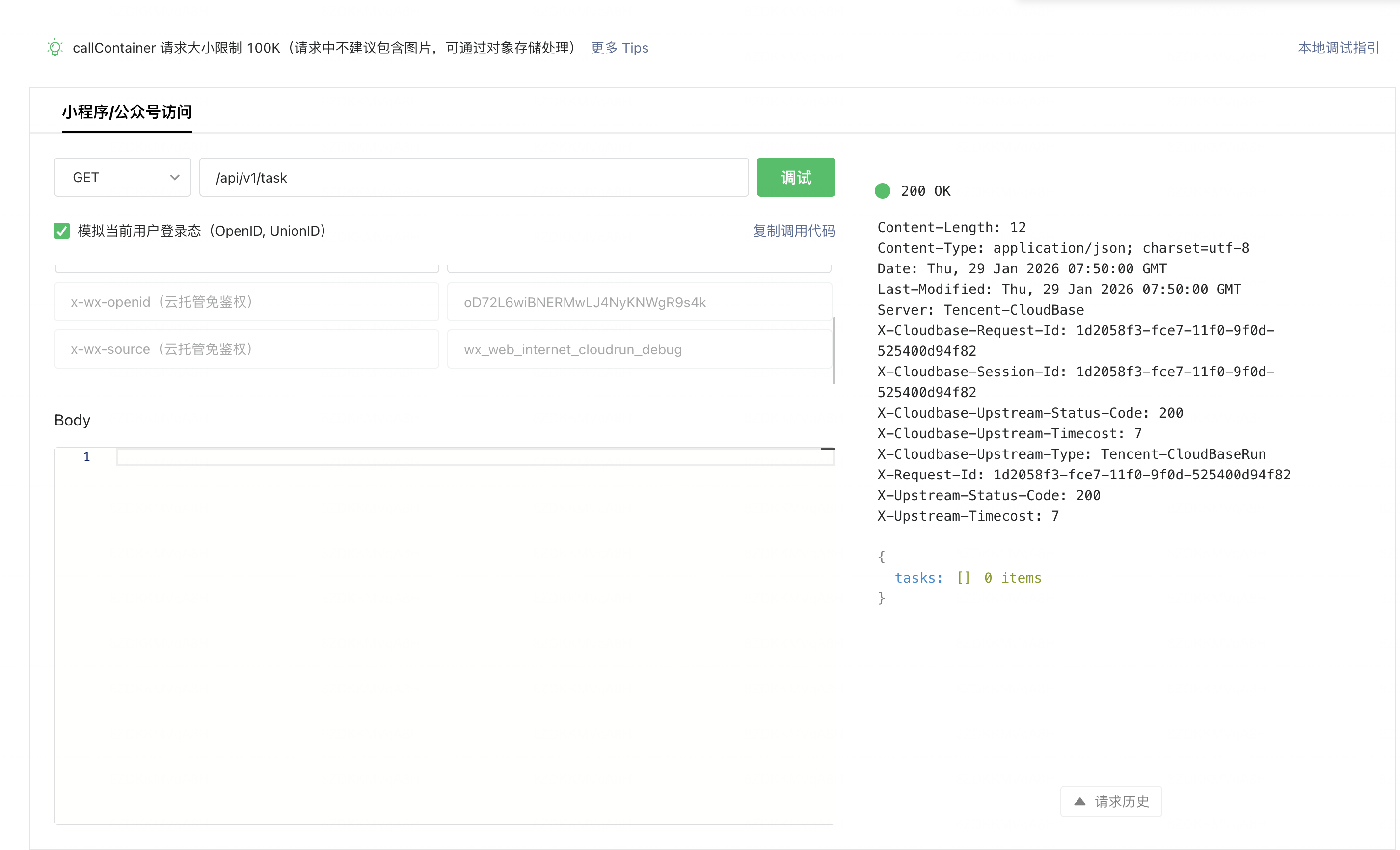Click the request history triangle icon
1400x850 pixels.
(1079, 802)
